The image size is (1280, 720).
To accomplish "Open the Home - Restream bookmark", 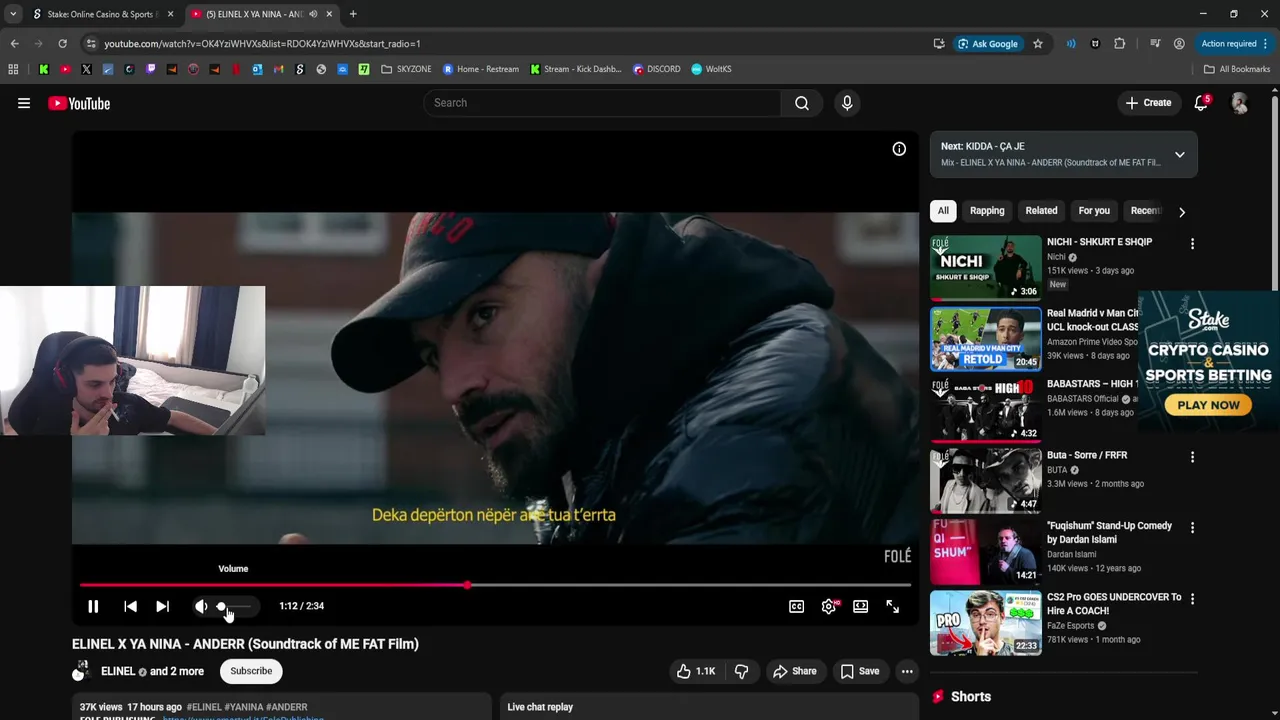I will click(481, 69).
